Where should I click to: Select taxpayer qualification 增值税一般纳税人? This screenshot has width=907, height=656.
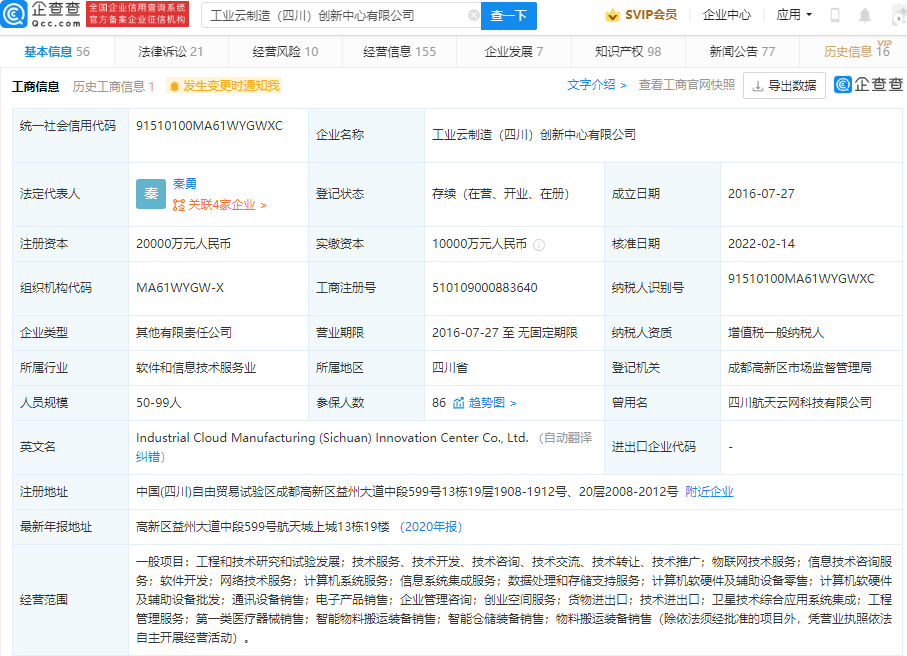pyautogui.click(x=776, y=333)
